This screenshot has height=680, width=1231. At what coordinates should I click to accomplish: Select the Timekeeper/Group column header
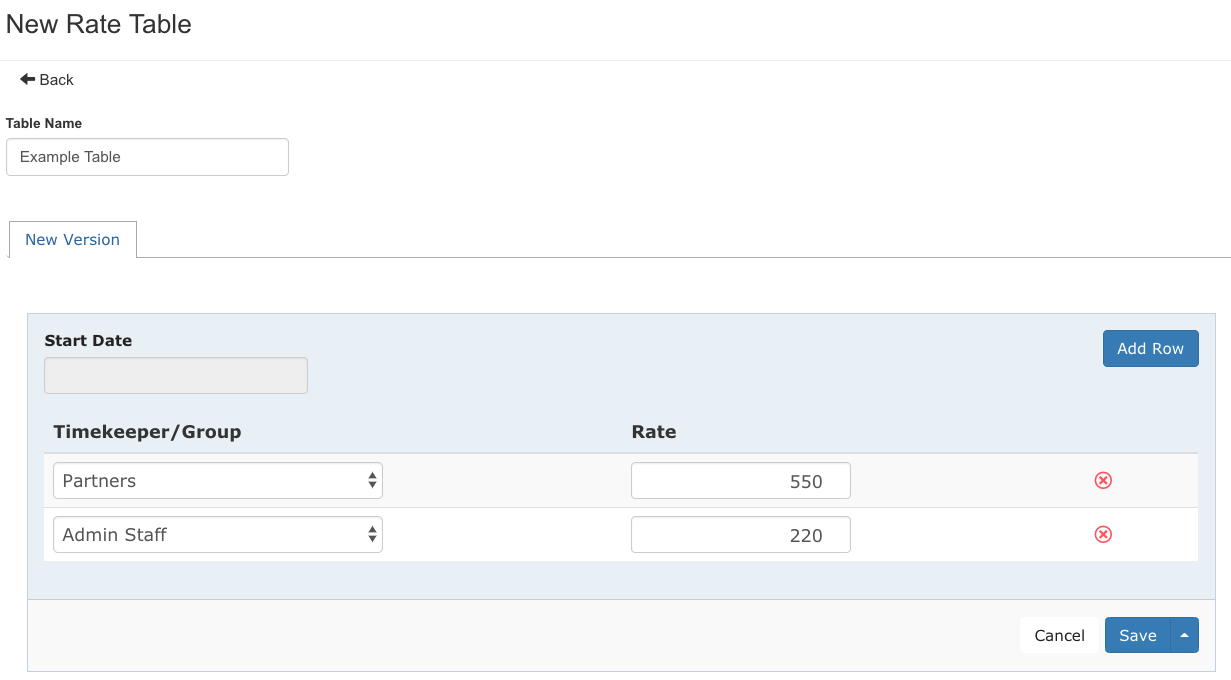146,431
